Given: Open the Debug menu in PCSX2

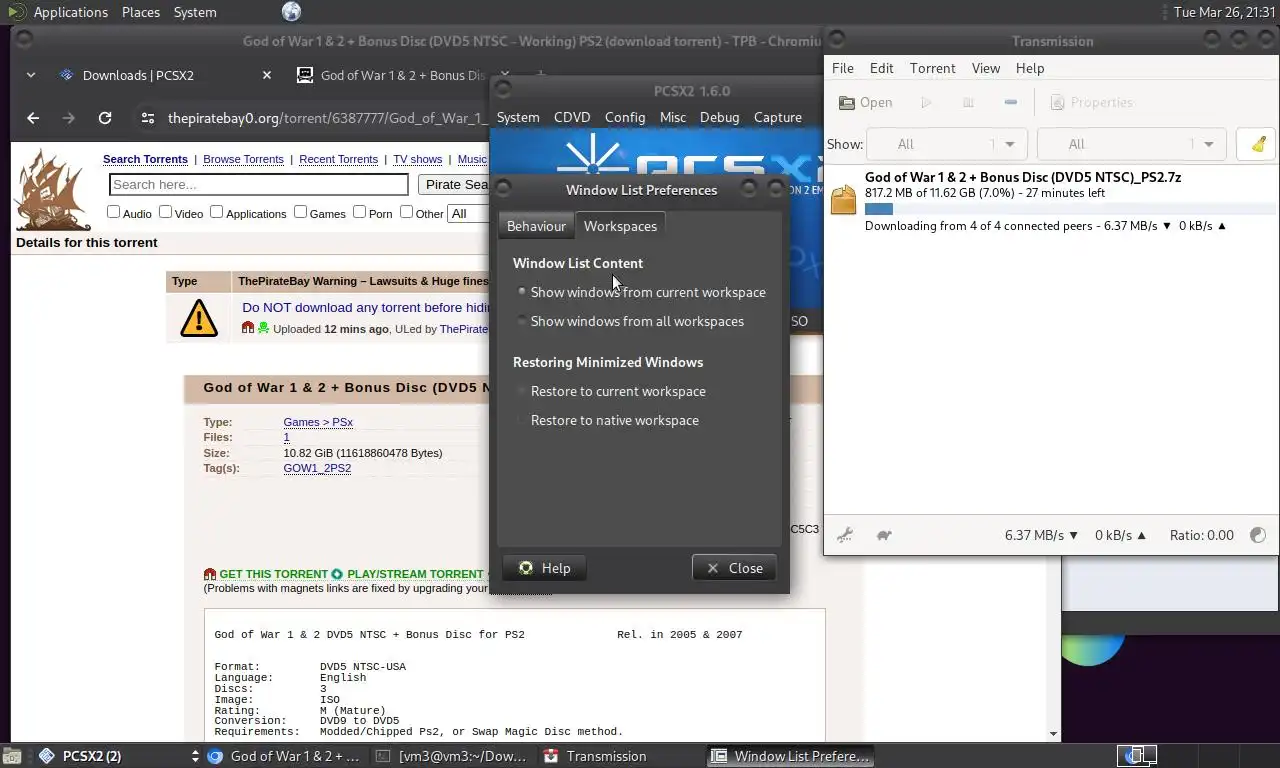Looking at the screenshot, I should pyautogui.click(x=719, y=117).
